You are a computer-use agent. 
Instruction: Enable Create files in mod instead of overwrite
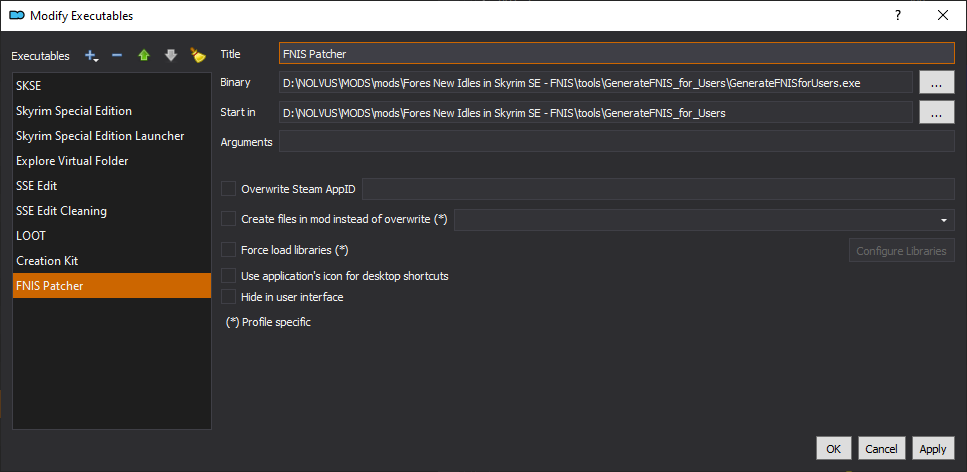click(x=229, y=219)
